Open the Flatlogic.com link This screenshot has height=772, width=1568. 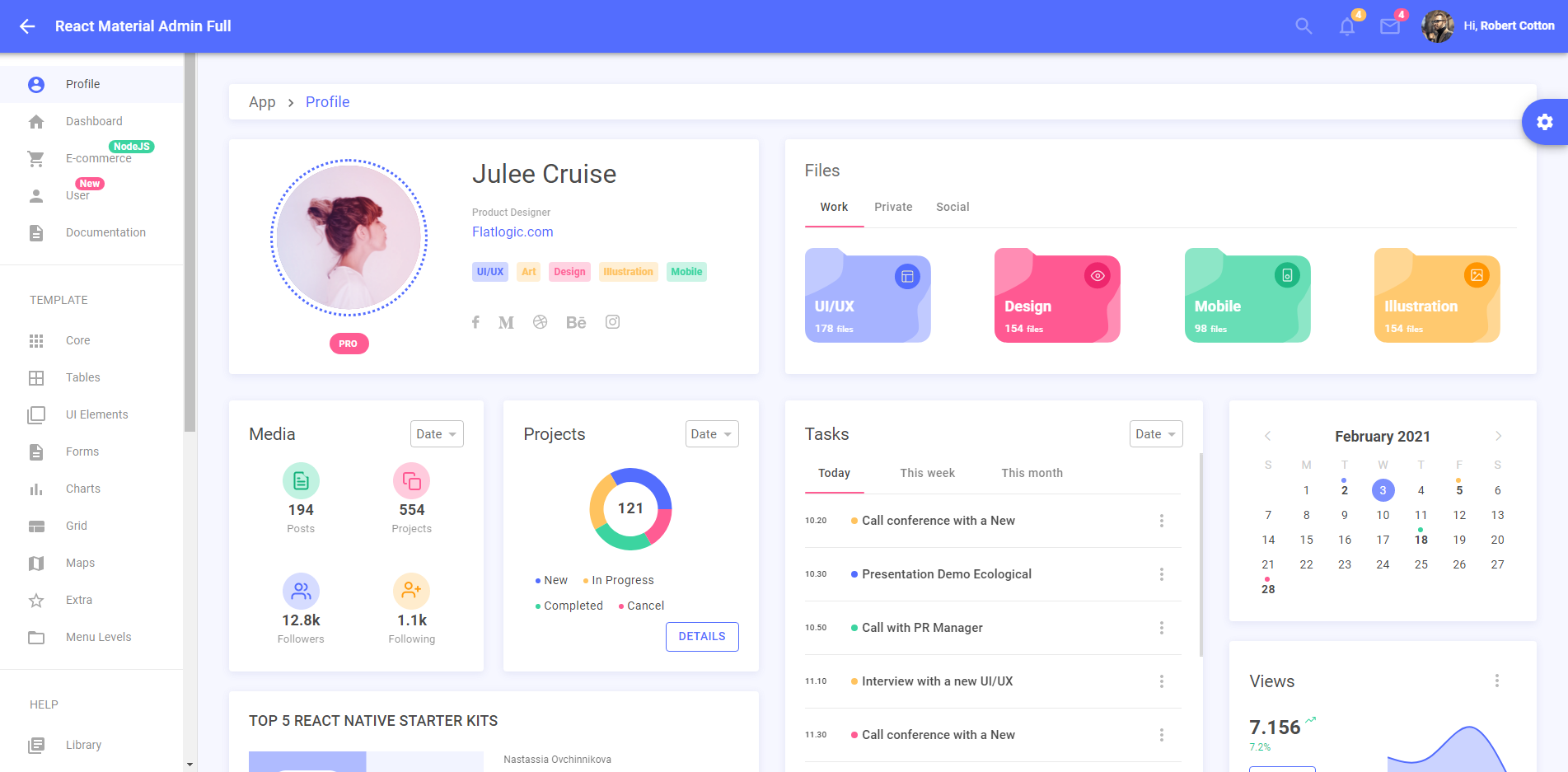(x=513, y=232)
